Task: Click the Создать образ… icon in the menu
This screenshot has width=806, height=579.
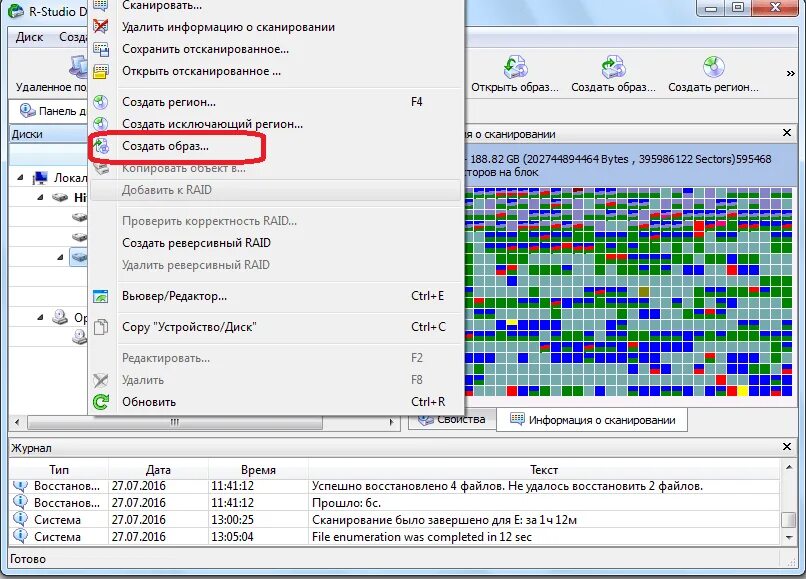Action: click(101, 147)
